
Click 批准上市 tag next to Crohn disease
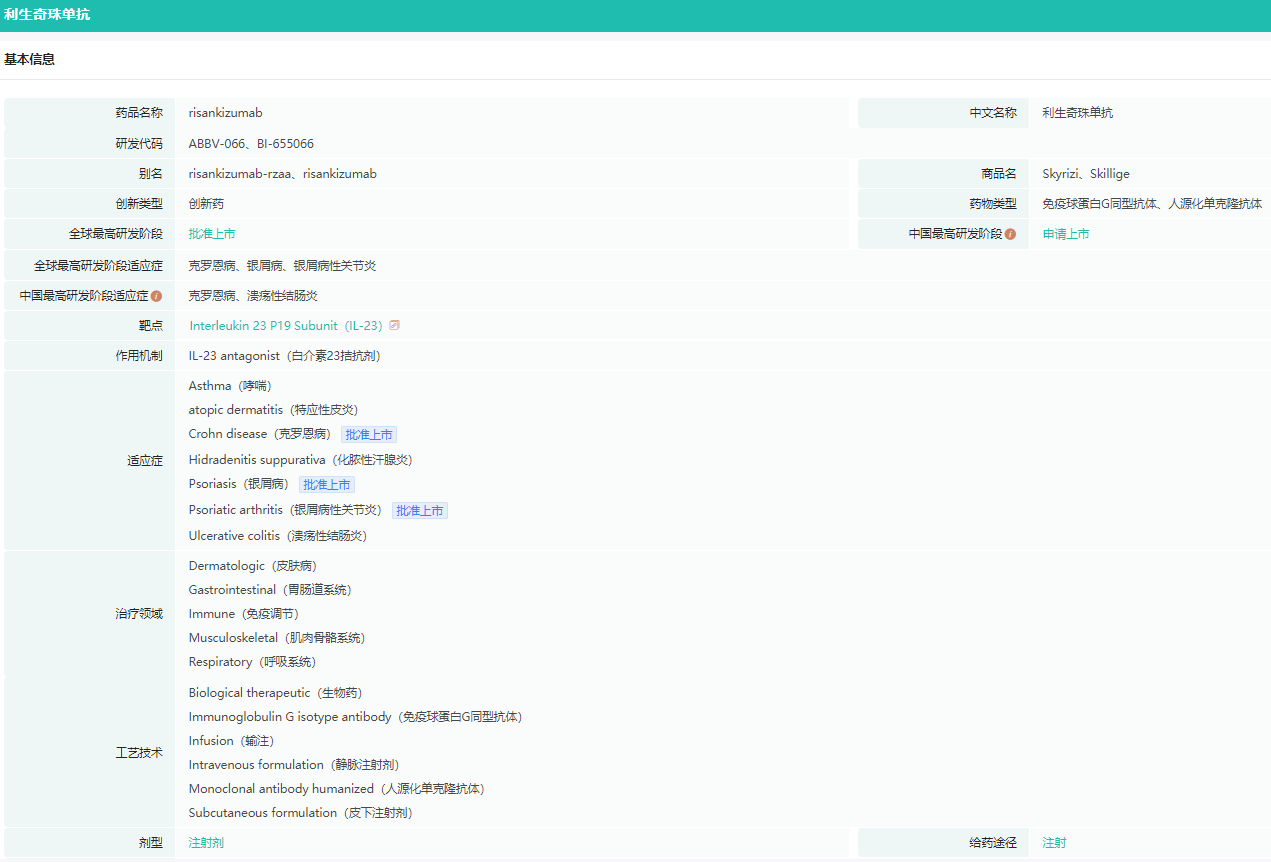[x=369, y=435]
